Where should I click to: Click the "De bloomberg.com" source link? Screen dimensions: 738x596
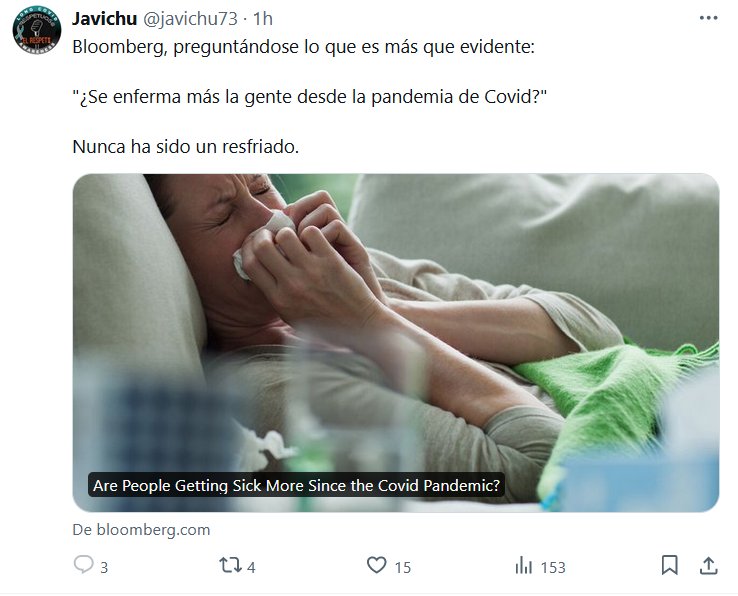click(x=141, y=530)
